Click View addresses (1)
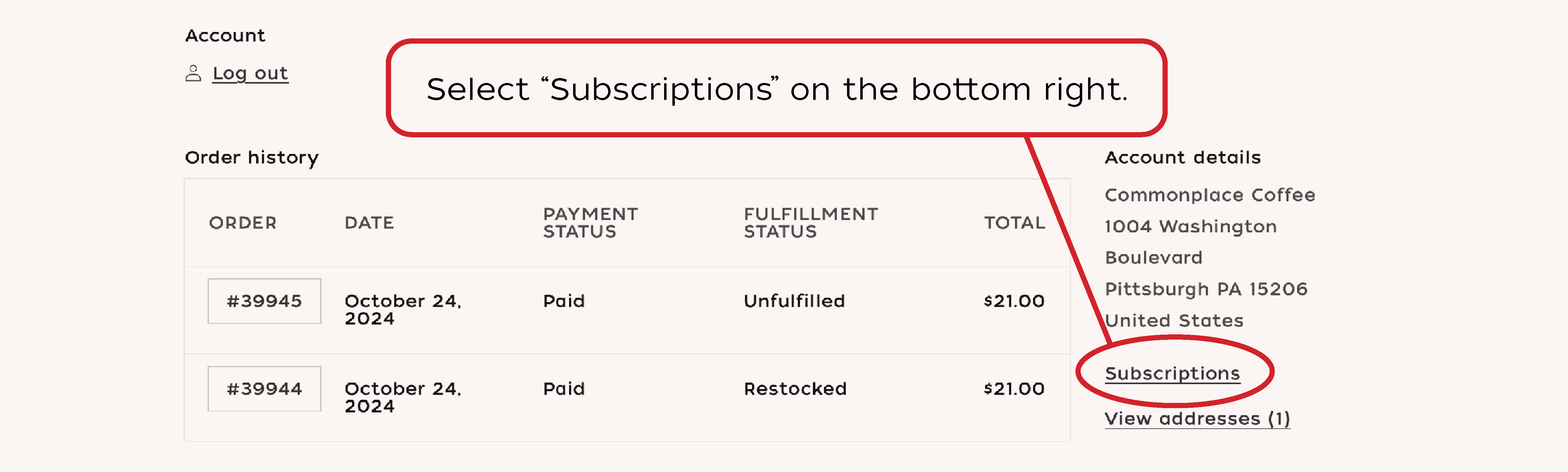Viewport: 1568px width, 472px height. click(x=1197, y=419)
